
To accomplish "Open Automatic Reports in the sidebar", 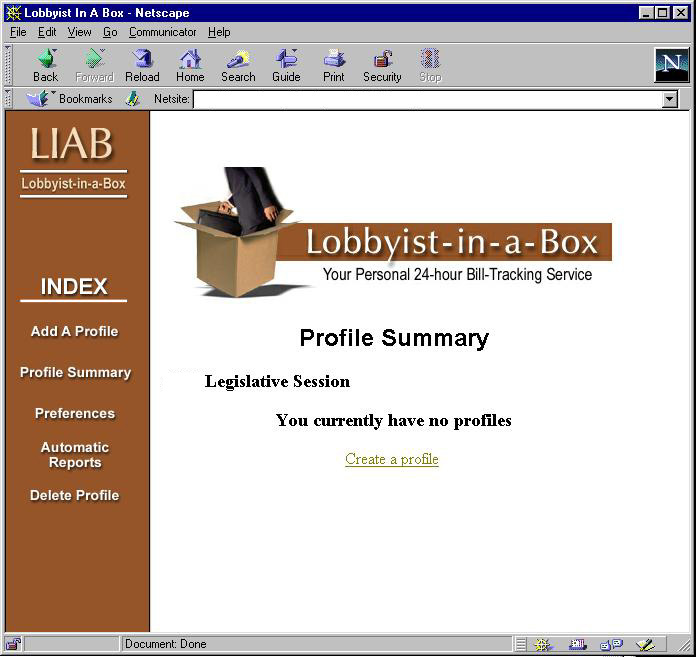I will [75, 455].
